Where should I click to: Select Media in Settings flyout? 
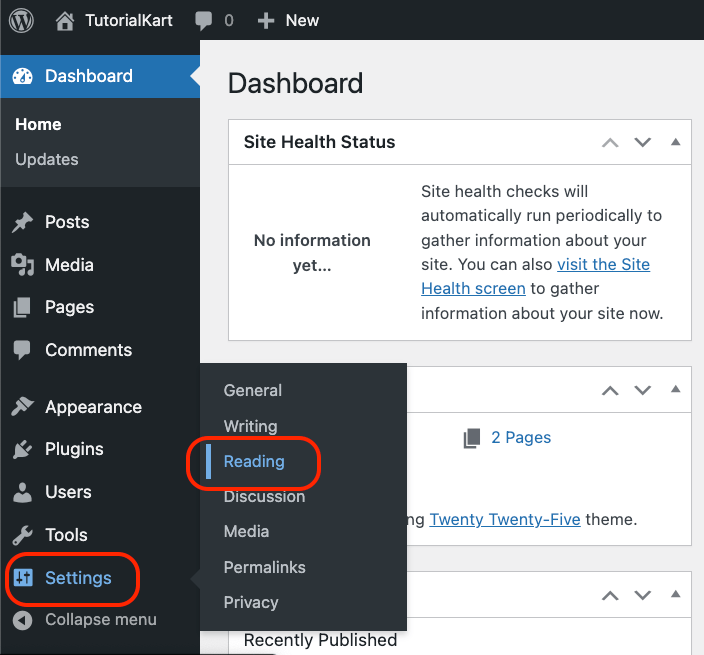(x=246, y=532)
